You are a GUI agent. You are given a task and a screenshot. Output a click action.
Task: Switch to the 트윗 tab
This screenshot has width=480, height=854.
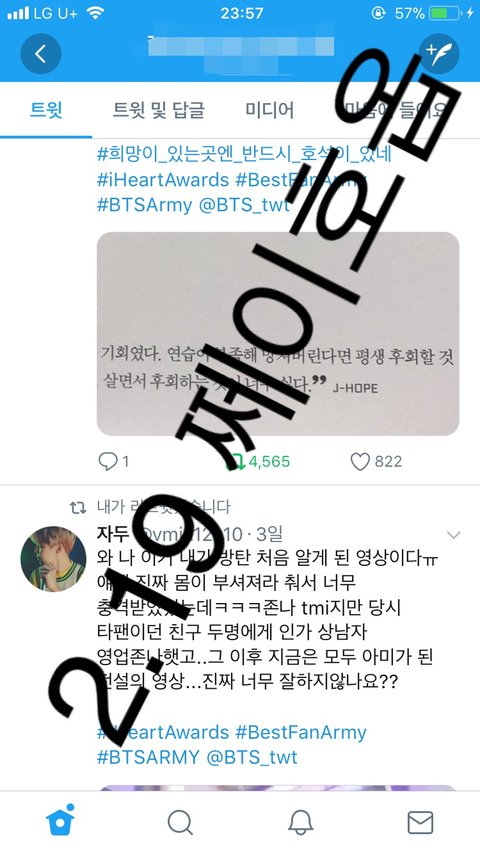46,110
